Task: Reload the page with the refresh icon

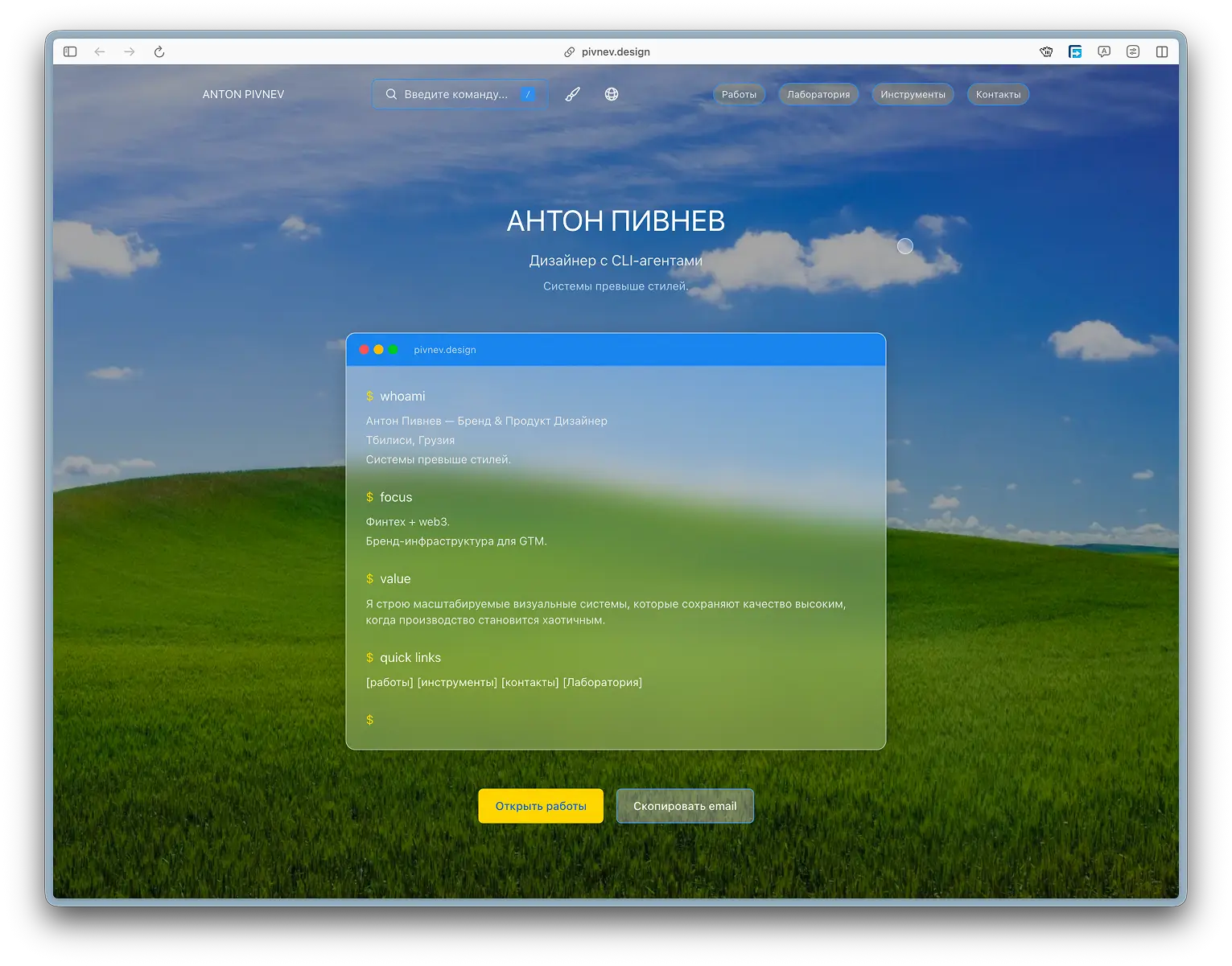Action: (x=159, y=51)
